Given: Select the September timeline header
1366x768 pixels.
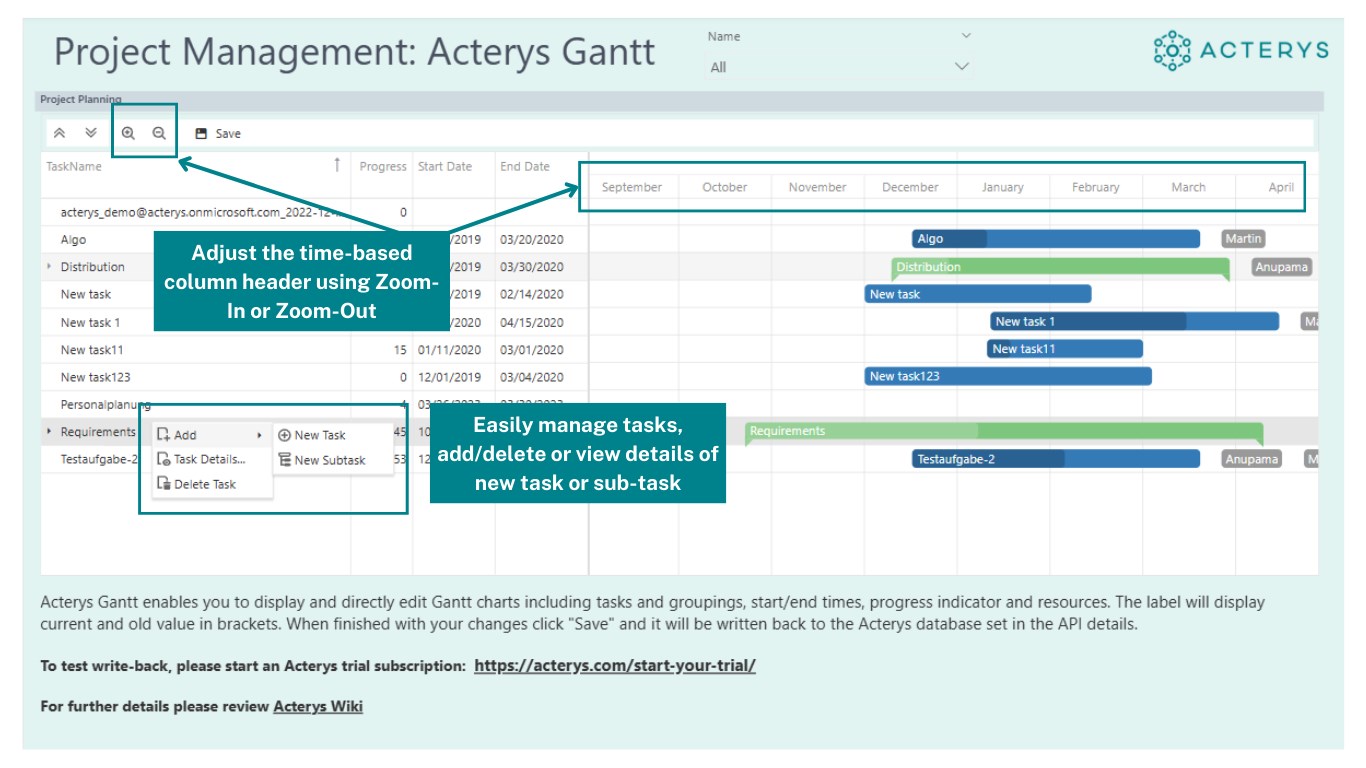Looking at the screenshot, I should (x=632, y=187).
